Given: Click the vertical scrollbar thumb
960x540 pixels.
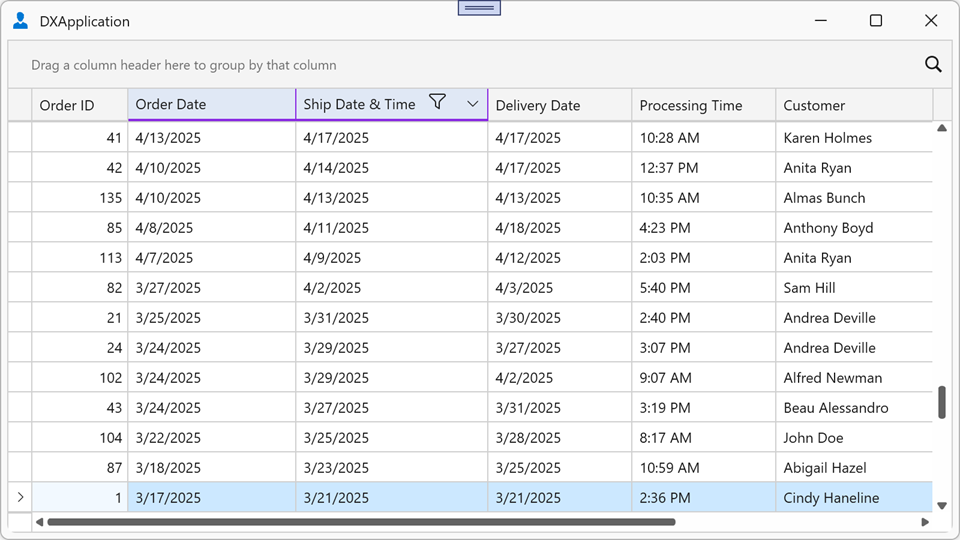Looking at the screenshot, I should tap(942, 402).
